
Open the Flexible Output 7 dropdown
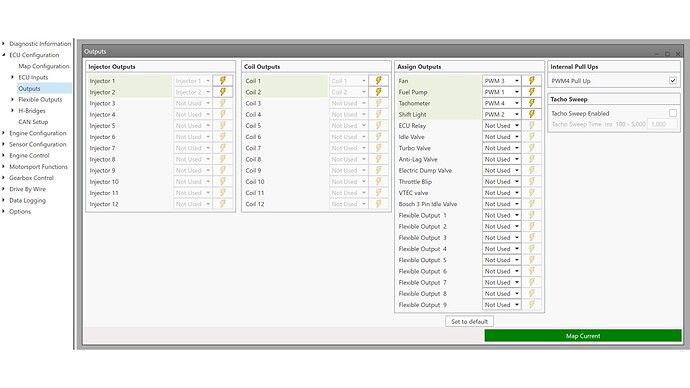click(502, 282)
